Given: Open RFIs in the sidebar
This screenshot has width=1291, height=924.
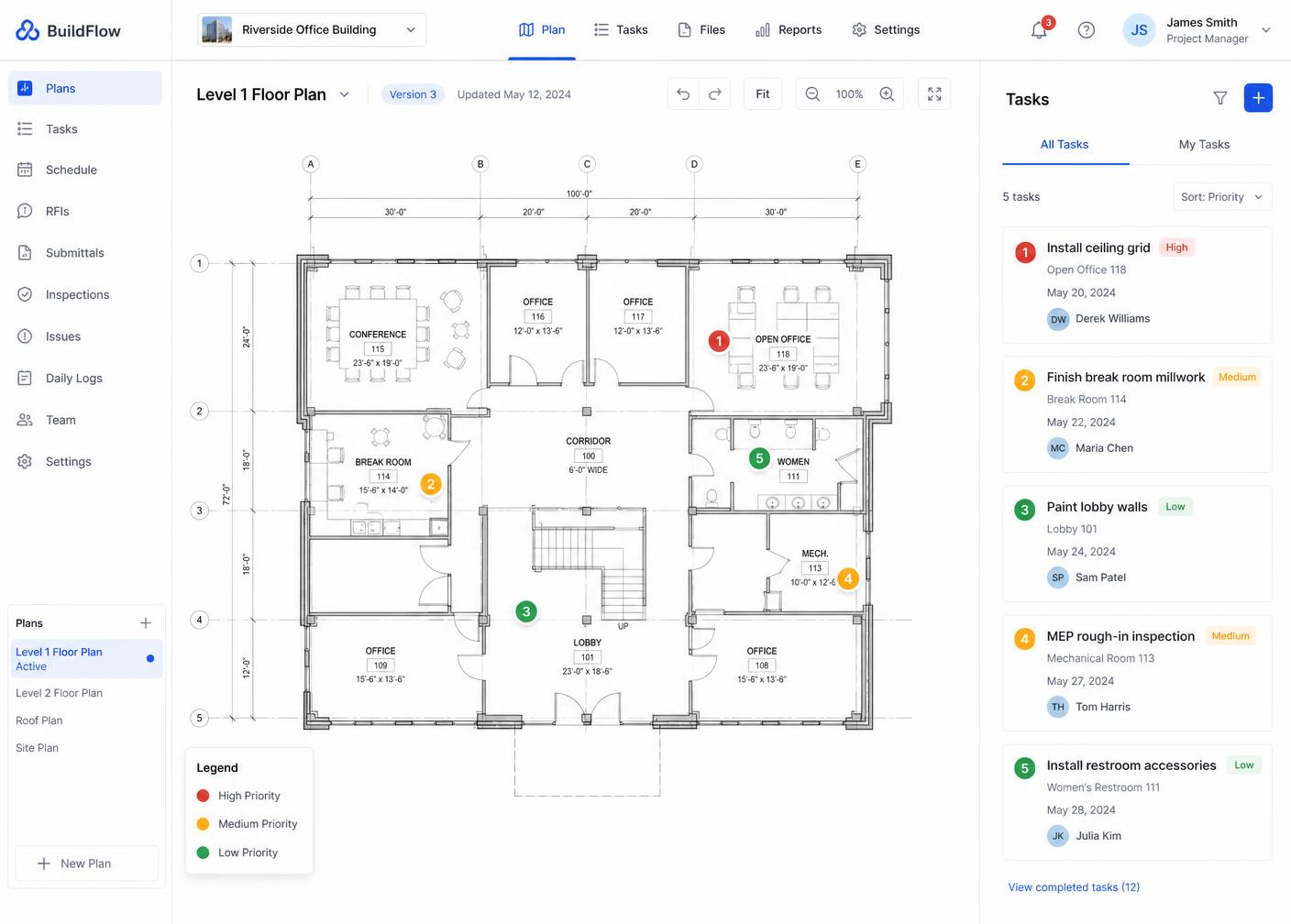Looking at the screenshot, I should (x=85, y=211).
